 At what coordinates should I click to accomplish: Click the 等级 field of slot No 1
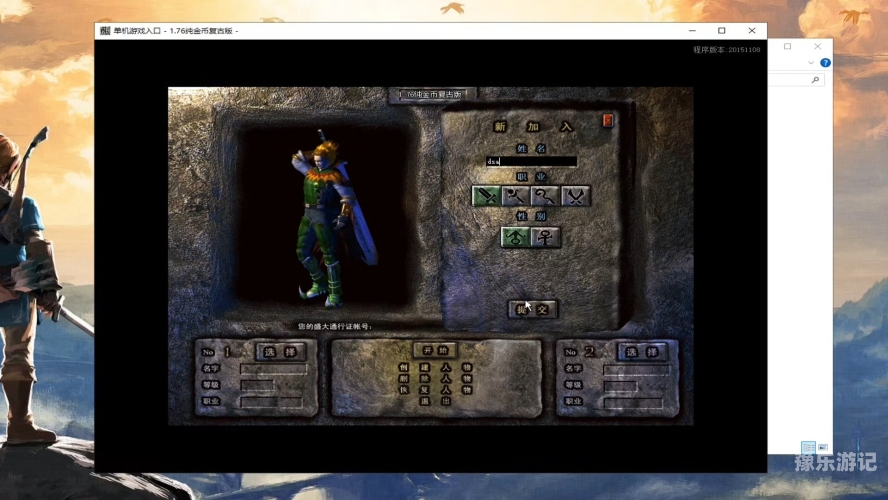pyautogui.click(x=257, y=386)
